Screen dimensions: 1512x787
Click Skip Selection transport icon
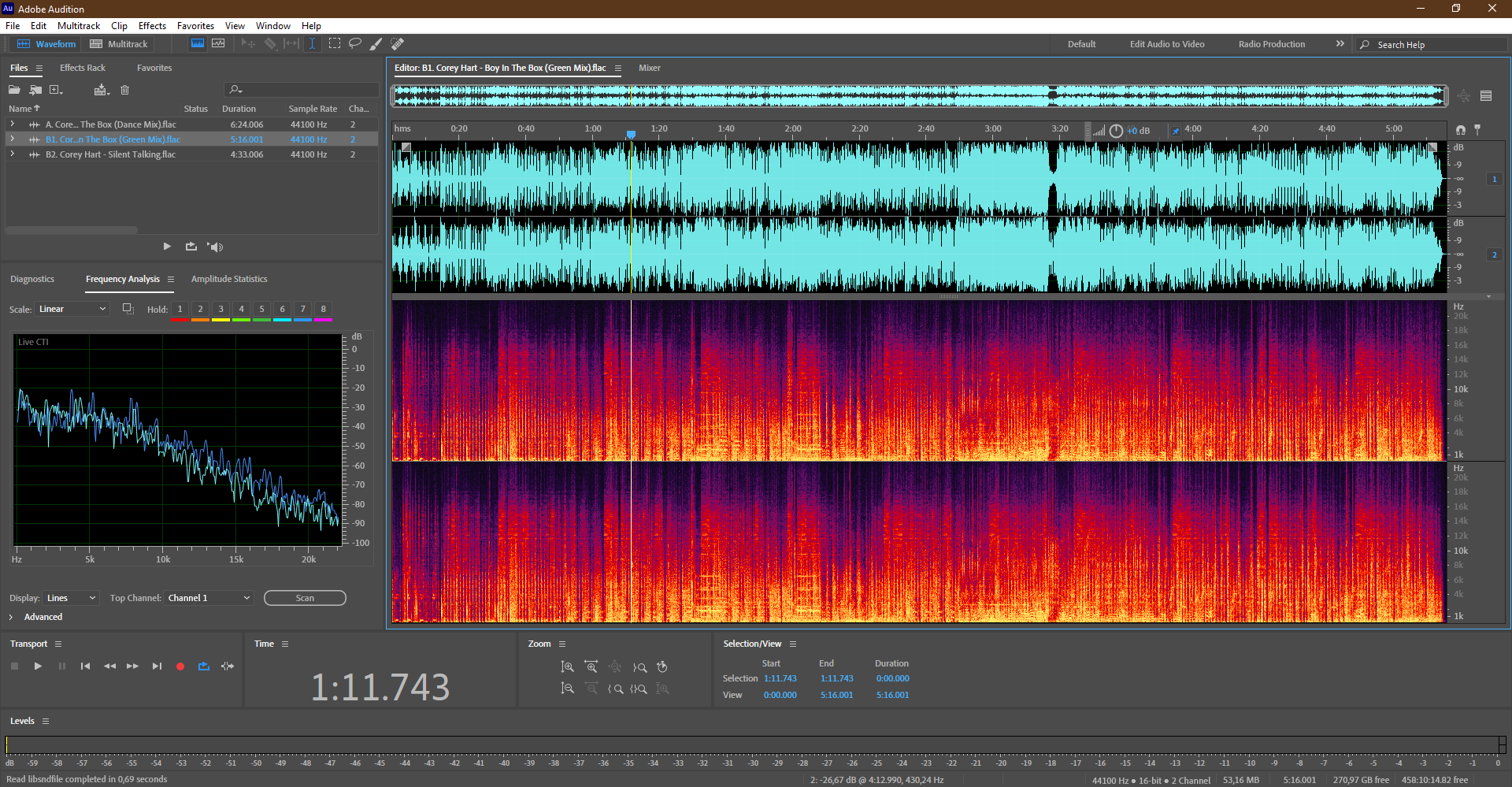[228, 666]
